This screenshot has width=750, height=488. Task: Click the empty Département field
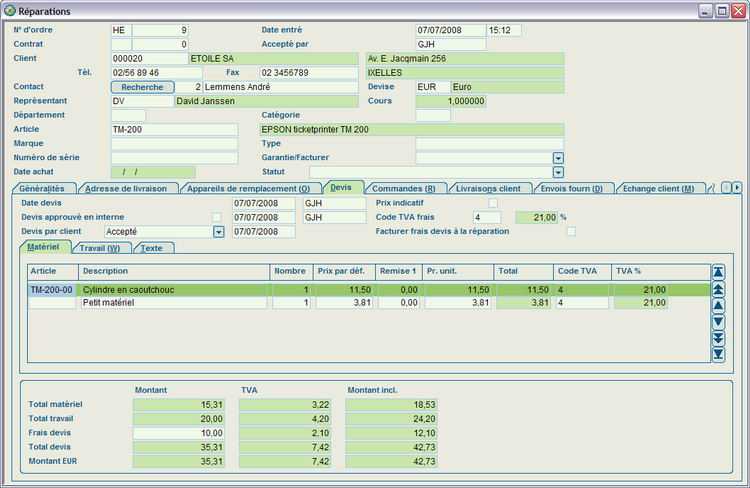[128, 115]
